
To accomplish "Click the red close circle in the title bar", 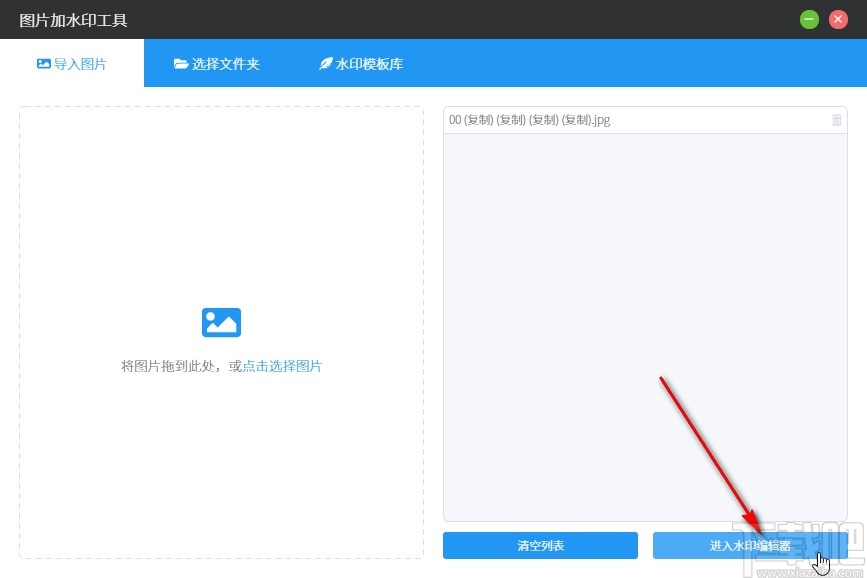I will pos(837,19).
